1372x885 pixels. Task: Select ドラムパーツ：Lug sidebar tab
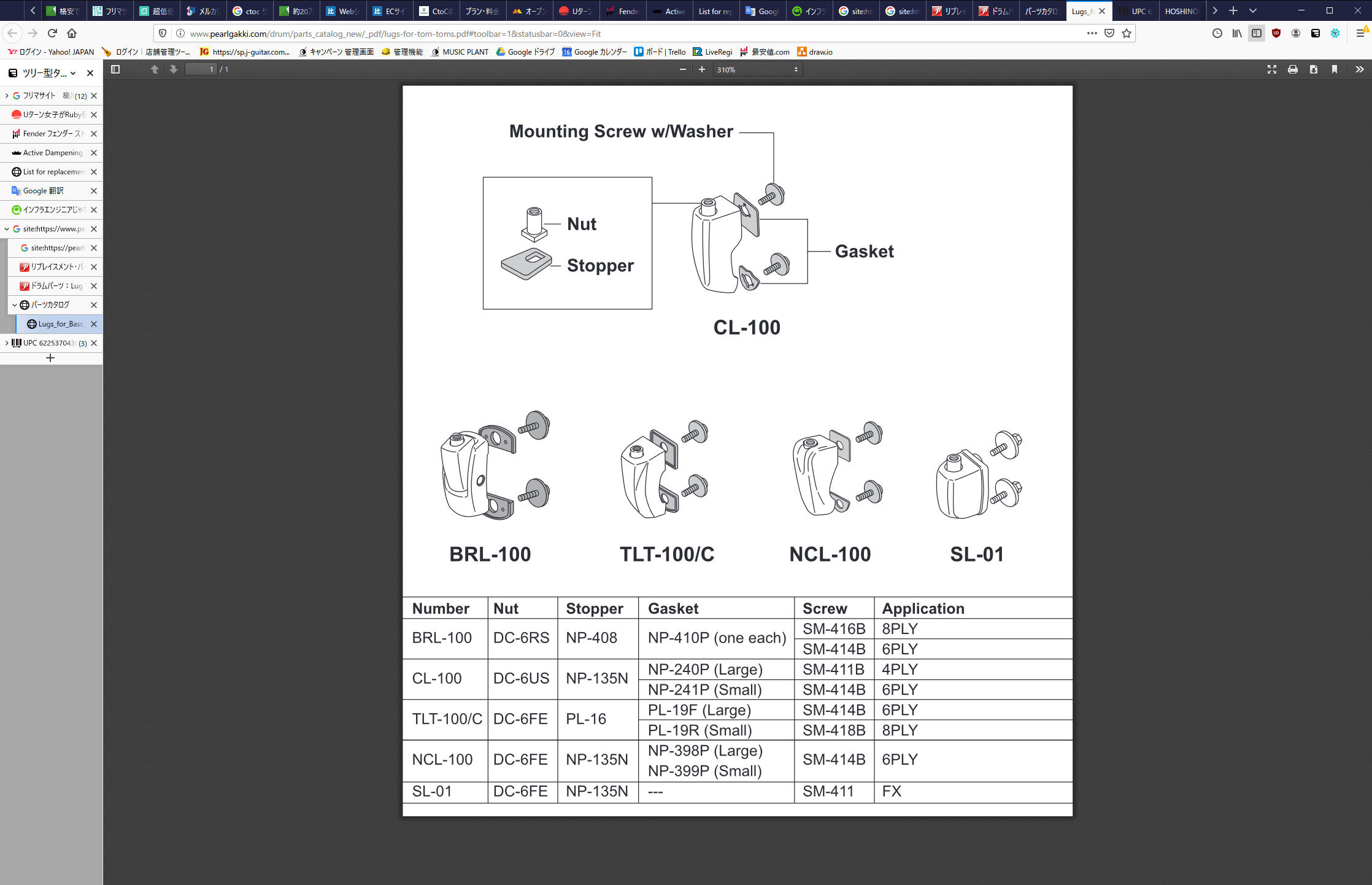55,286
